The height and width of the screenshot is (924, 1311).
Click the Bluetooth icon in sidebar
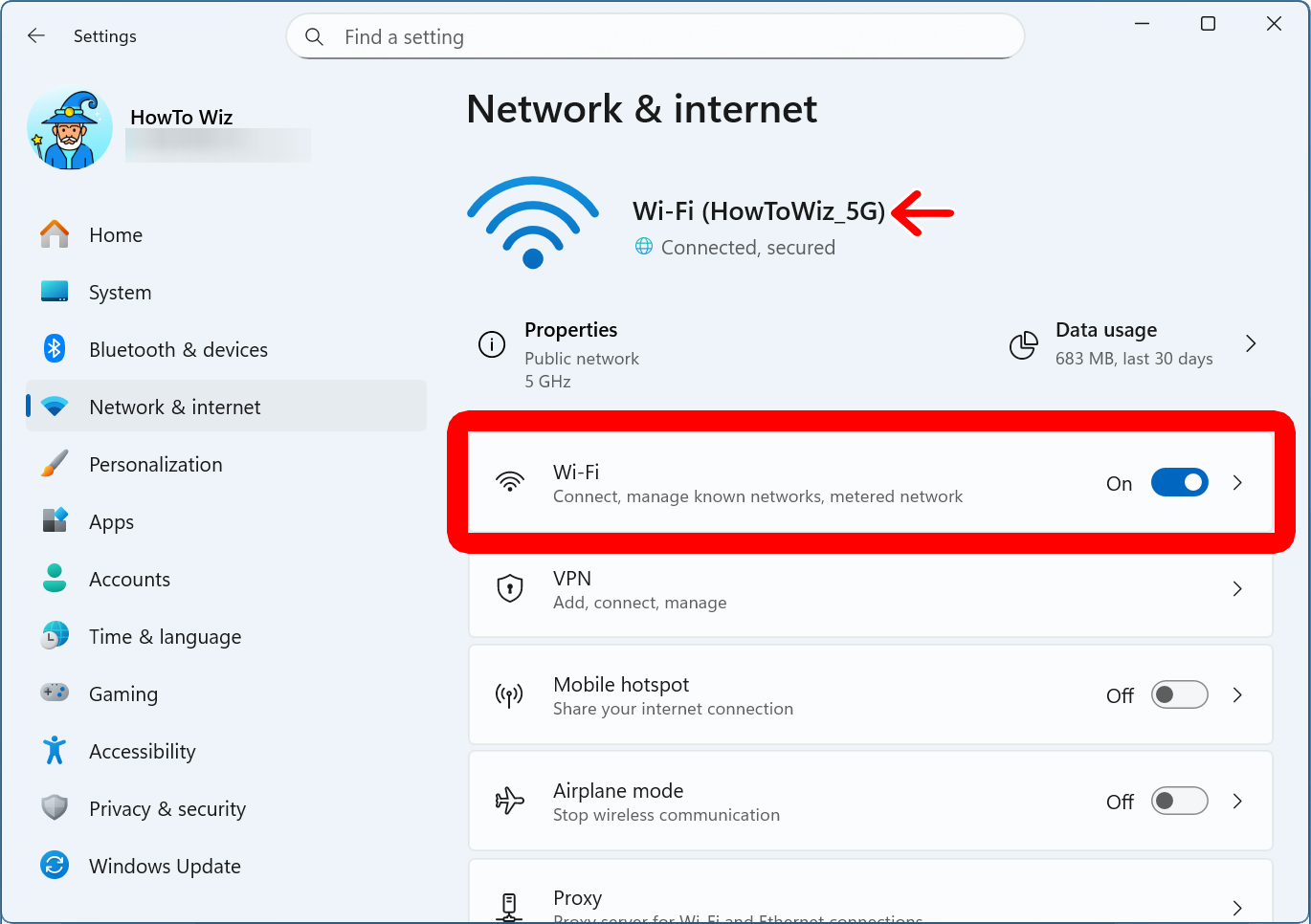55,349
